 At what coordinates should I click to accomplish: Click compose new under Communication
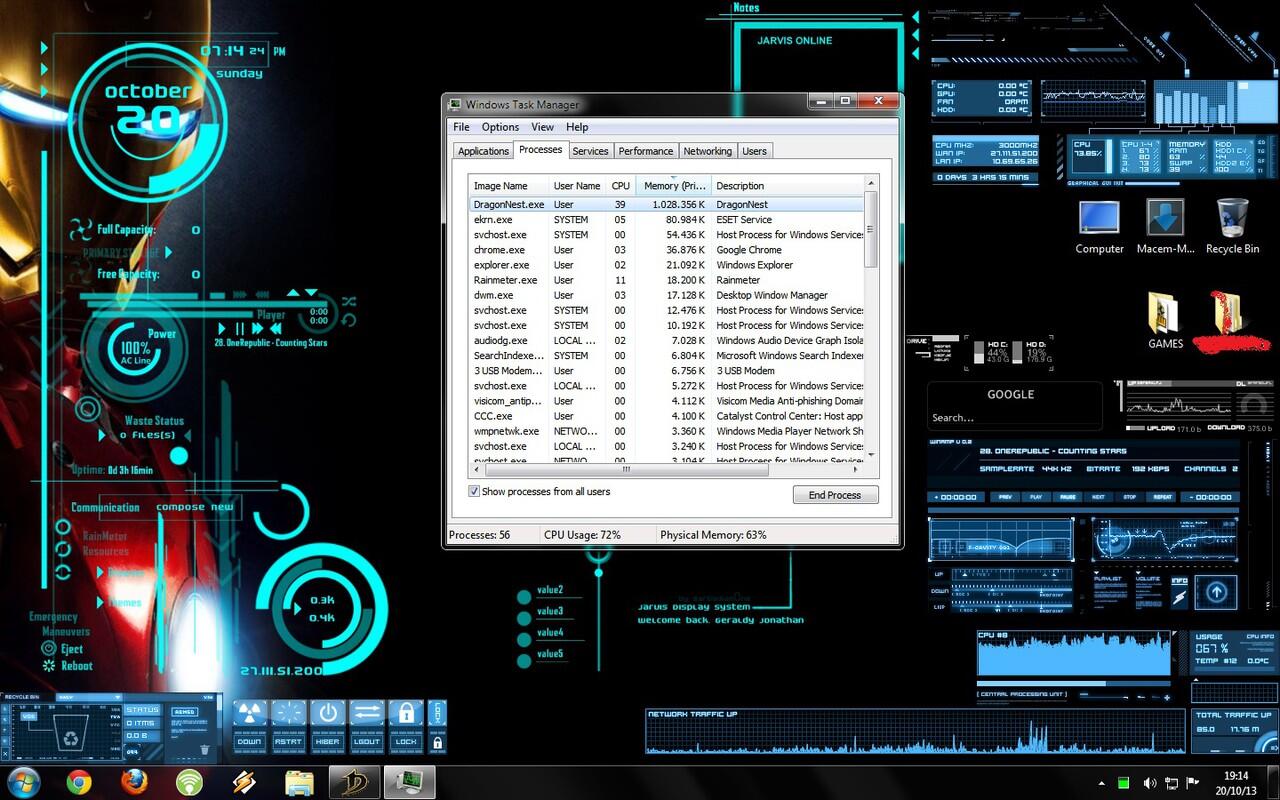coord(194,507)
